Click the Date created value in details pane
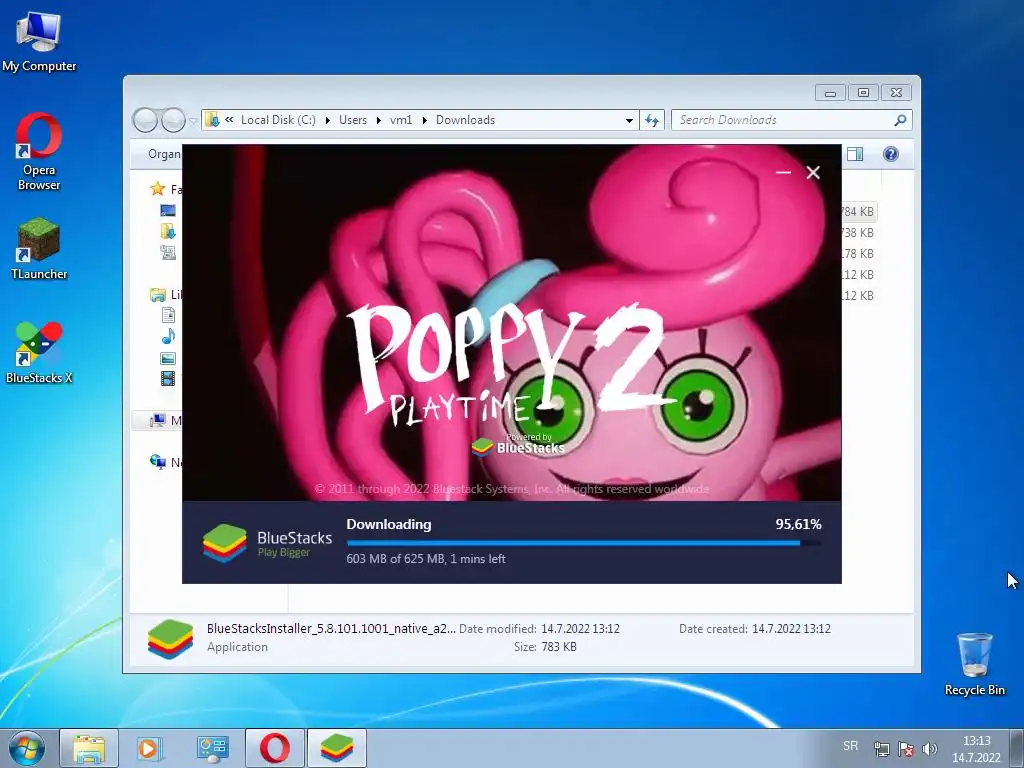The height and width of the screenshot is (768, 1024). [x=791, y=629]
